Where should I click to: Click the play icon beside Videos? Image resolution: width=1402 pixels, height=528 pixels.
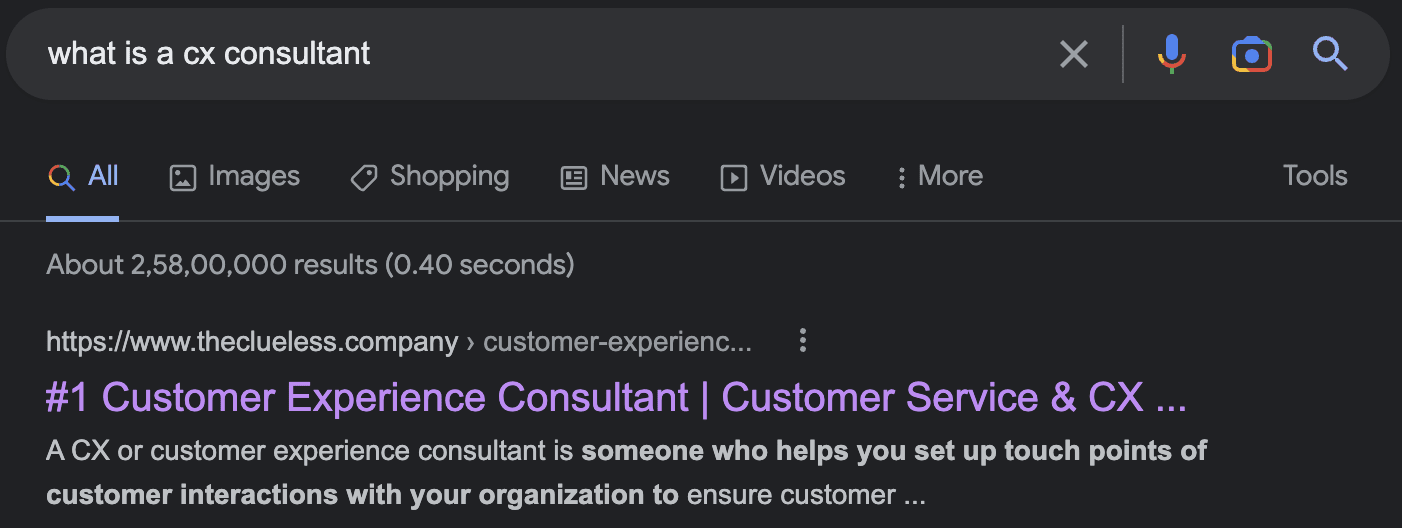pos(734,178)
